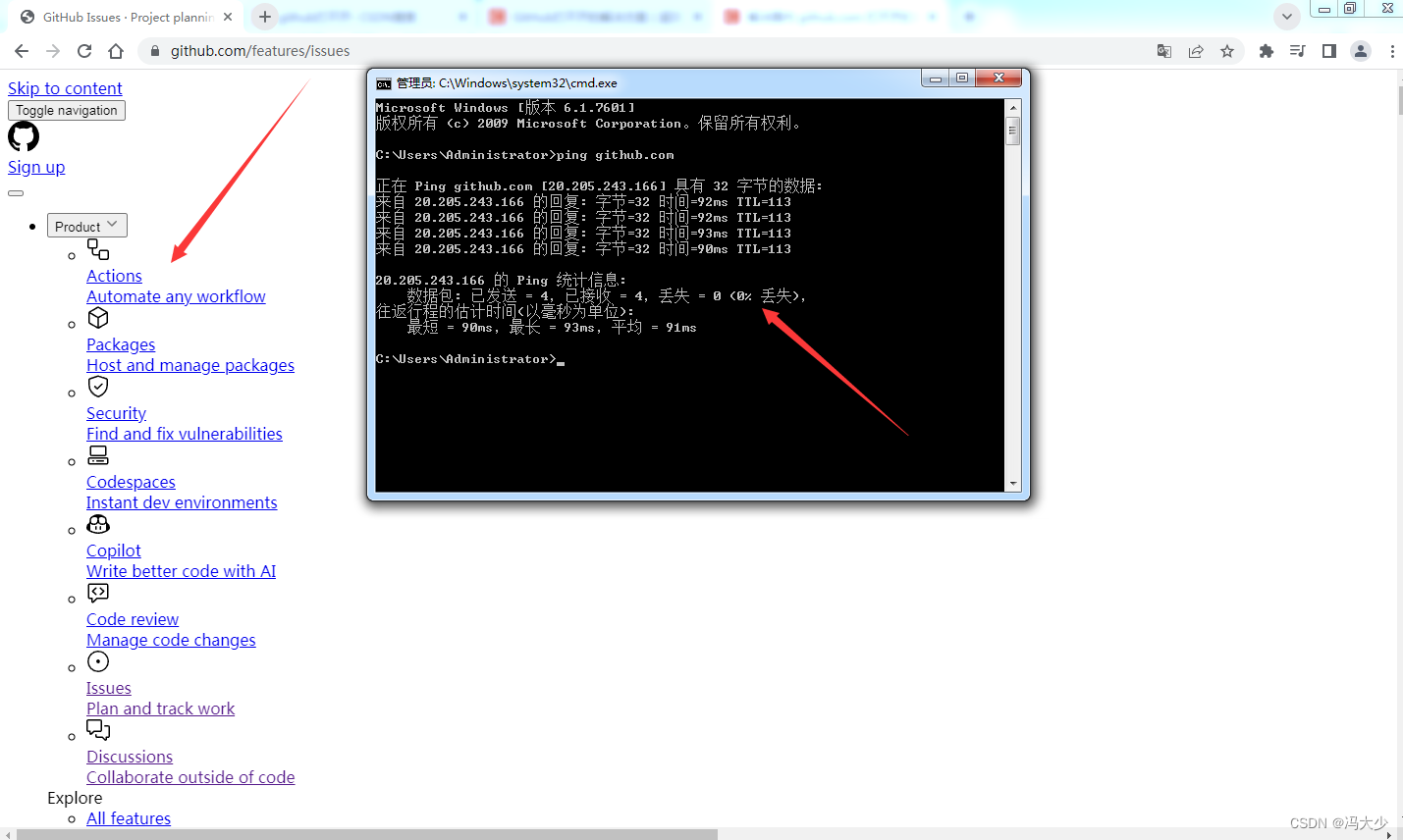
Task: Open the Discussions link
Action: tap(130, 757)
